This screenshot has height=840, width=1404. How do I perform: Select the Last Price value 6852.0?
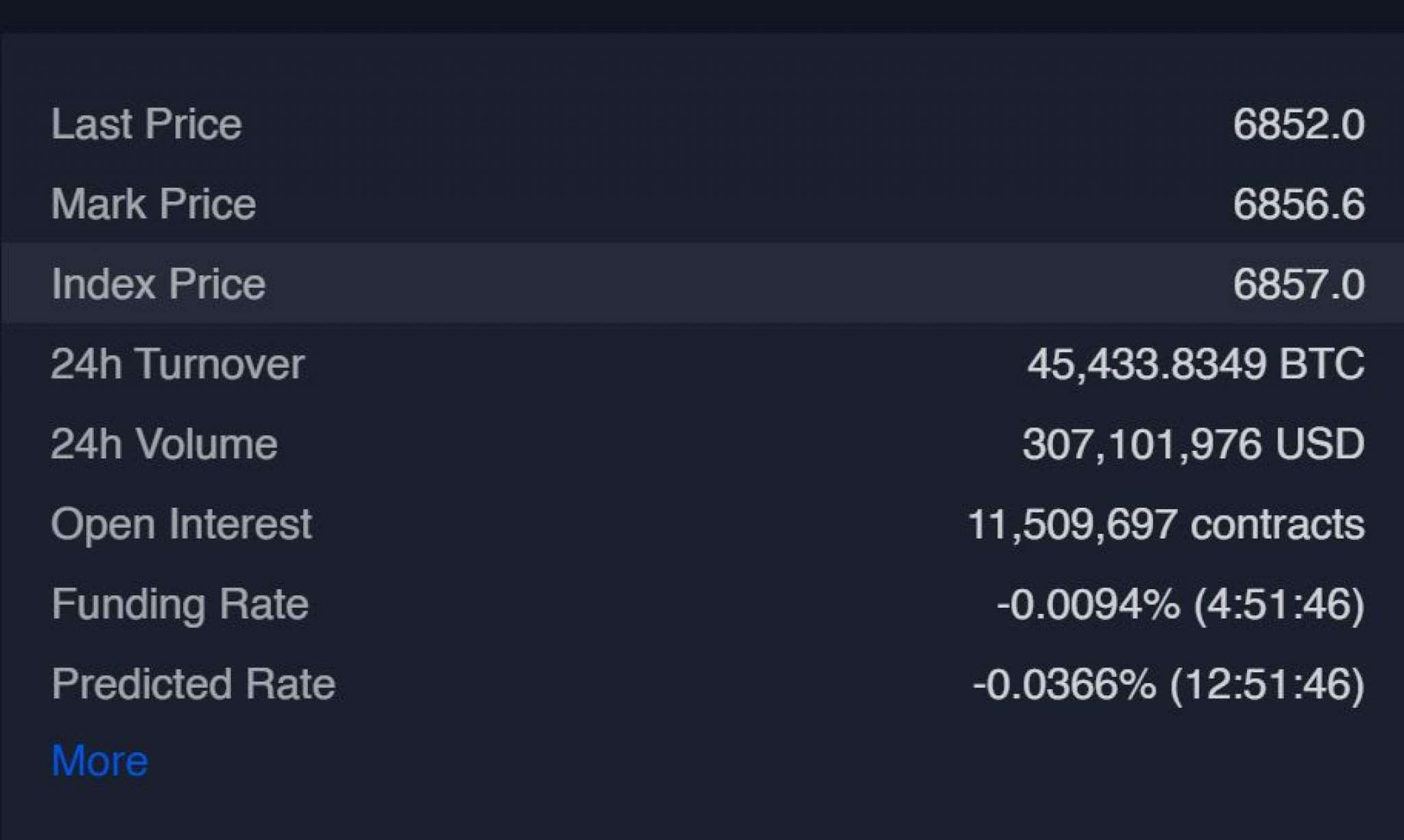1298,125
